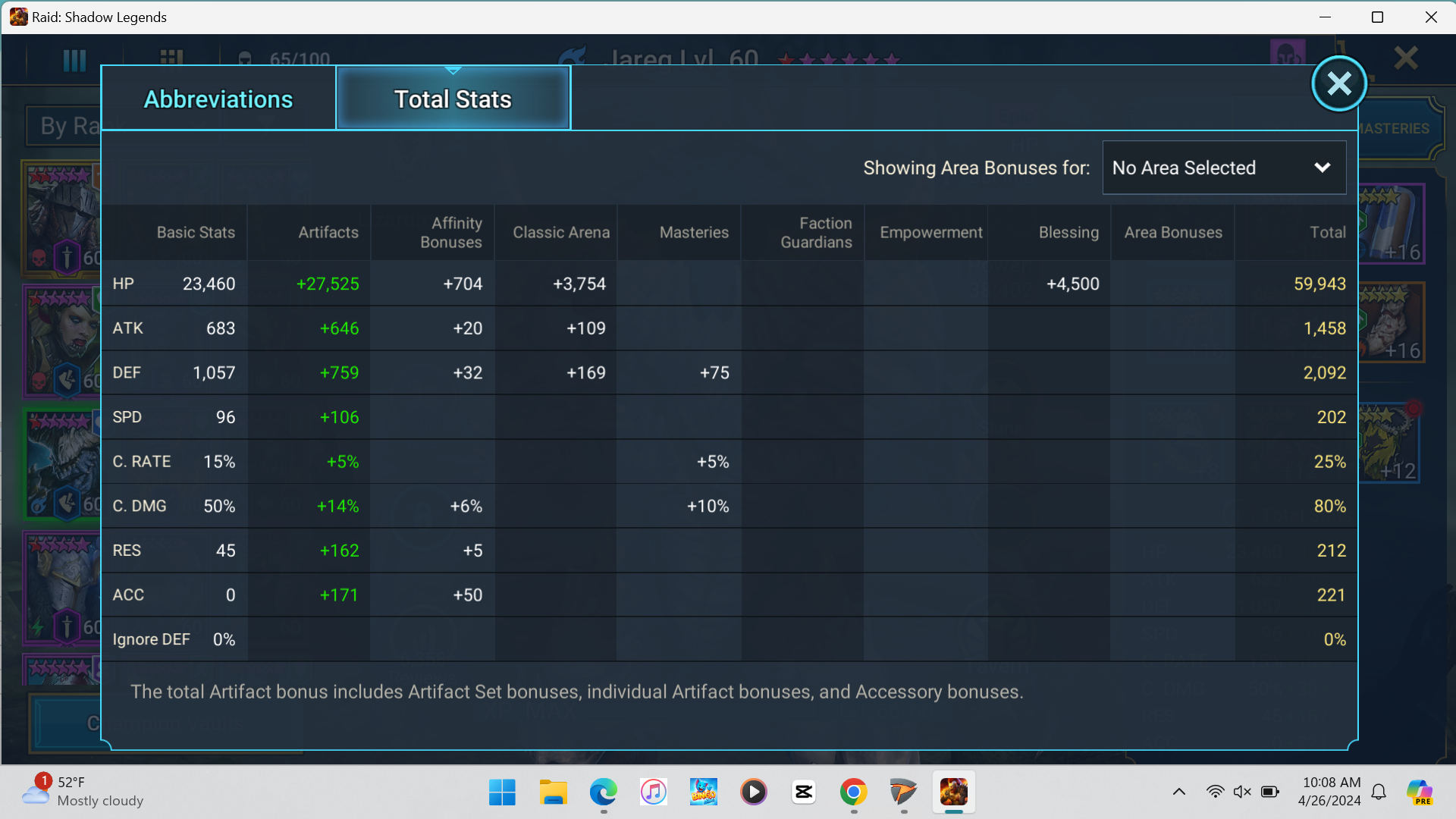Open iTunes music app from the taskbar

(x=653, y=792)
